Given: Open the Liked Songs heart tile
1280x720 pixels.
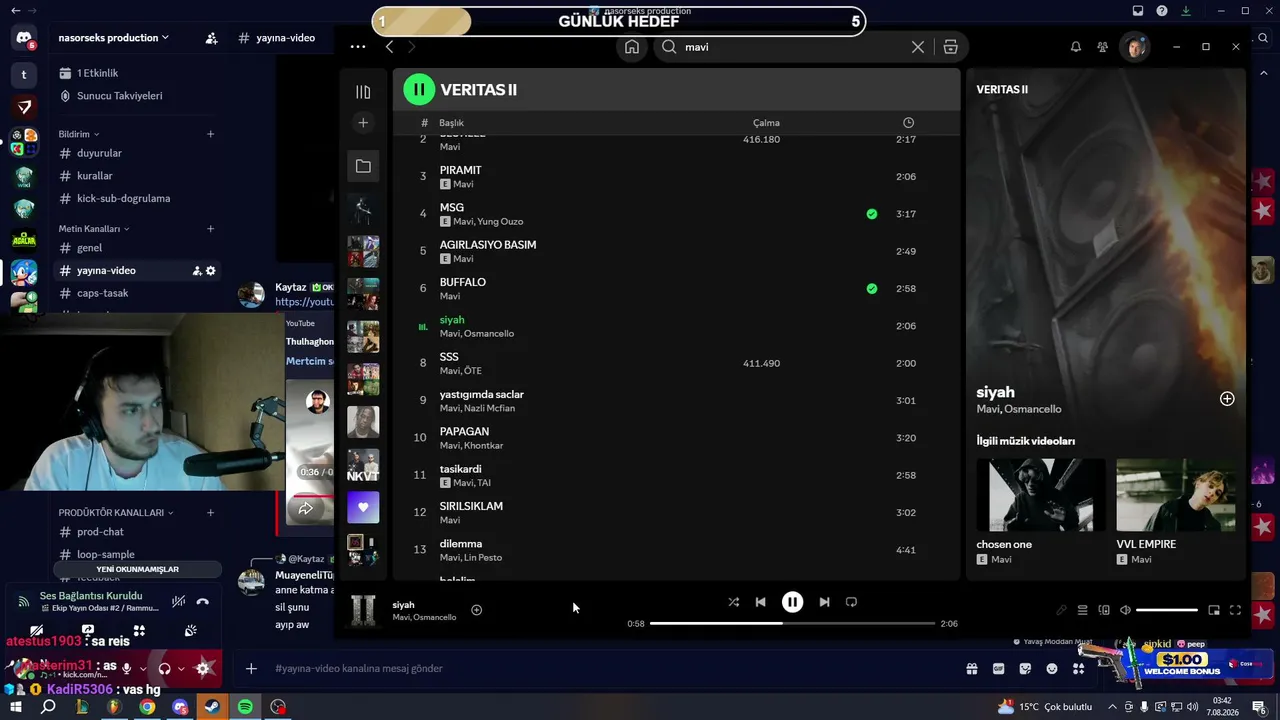Looking at the screenshot, I should click(x=363, y=508).
